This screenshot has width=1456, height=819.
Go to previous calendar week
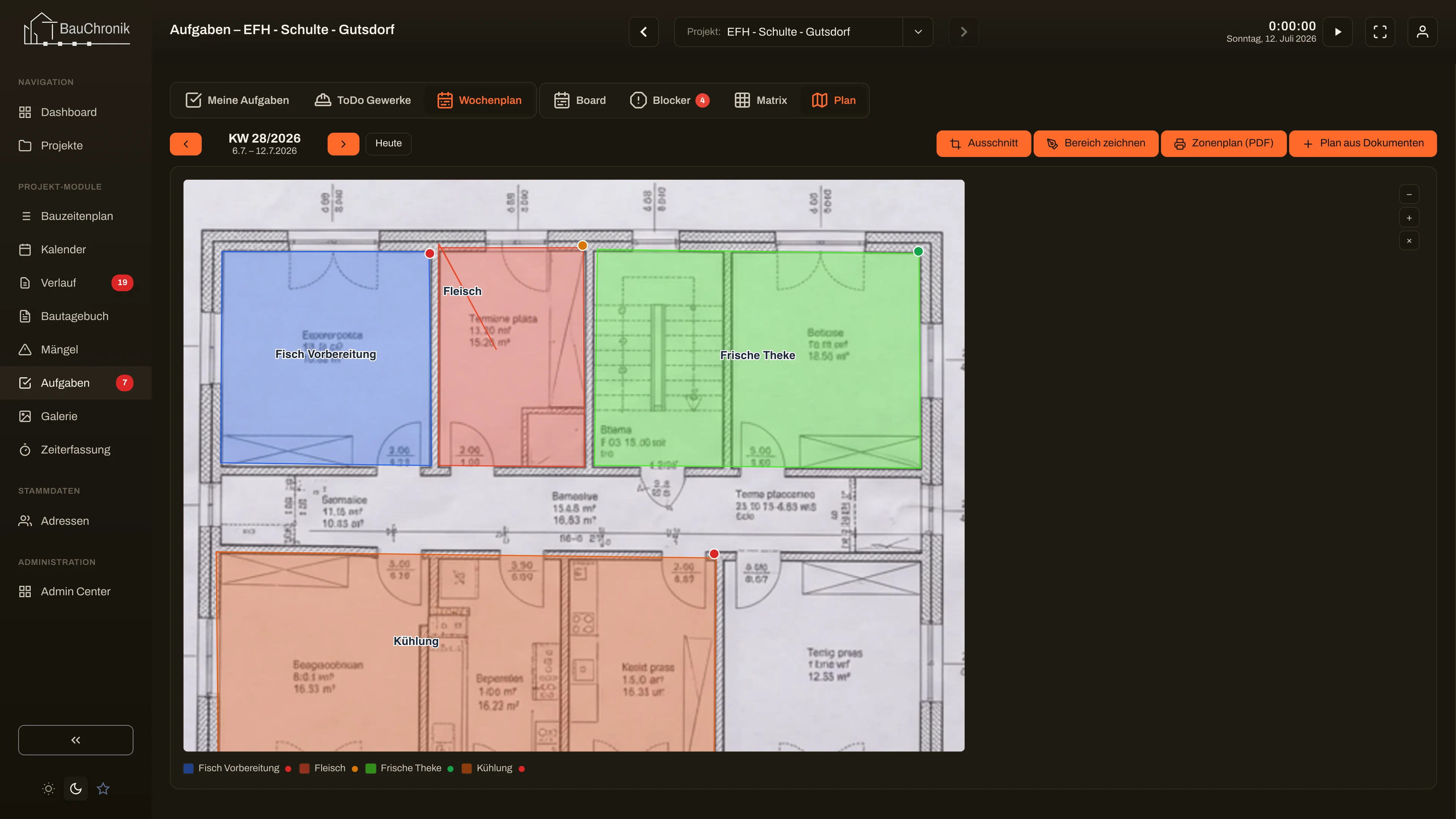tap(185, 144)
